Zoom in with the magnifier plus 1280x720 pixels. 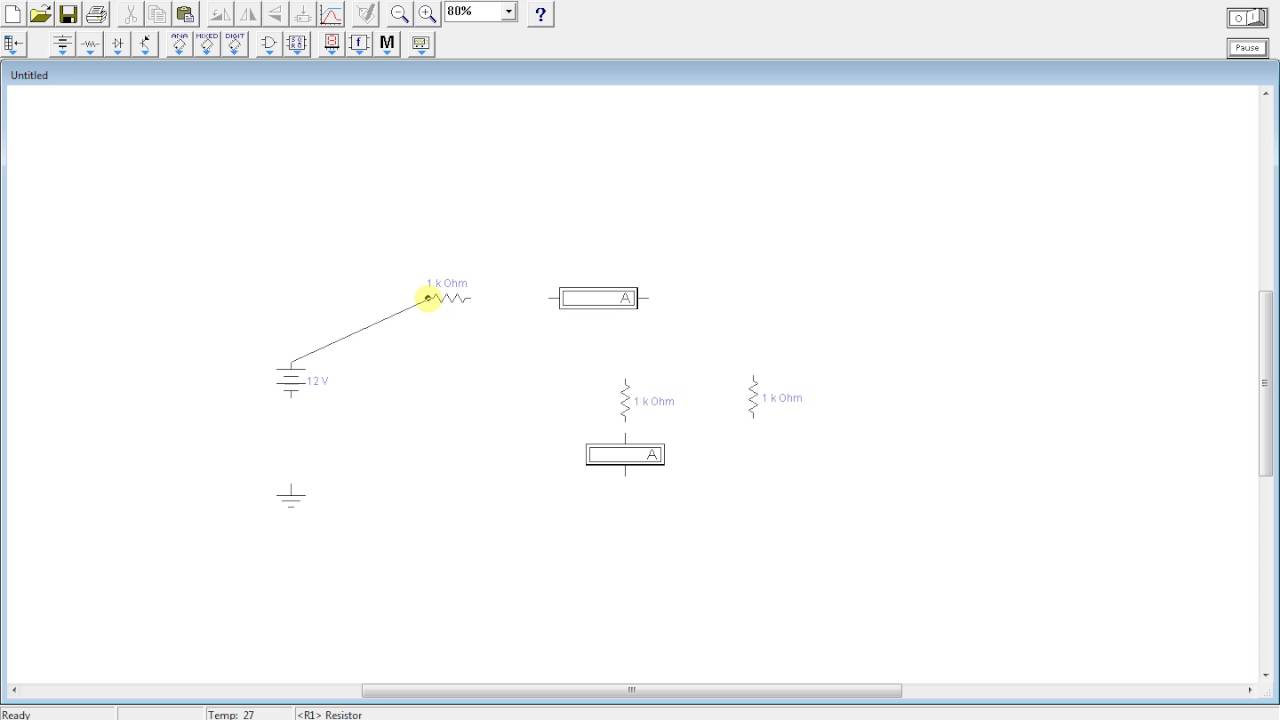pos(427,14)
